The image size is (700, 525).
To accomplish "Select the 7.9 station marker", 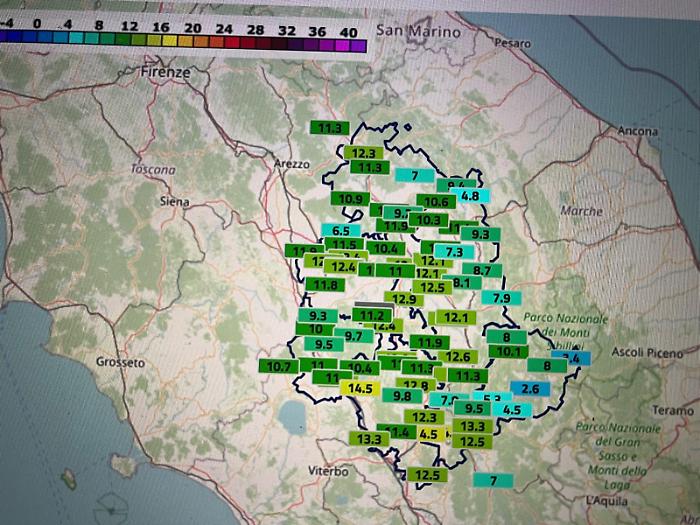I will pos(501,298).
